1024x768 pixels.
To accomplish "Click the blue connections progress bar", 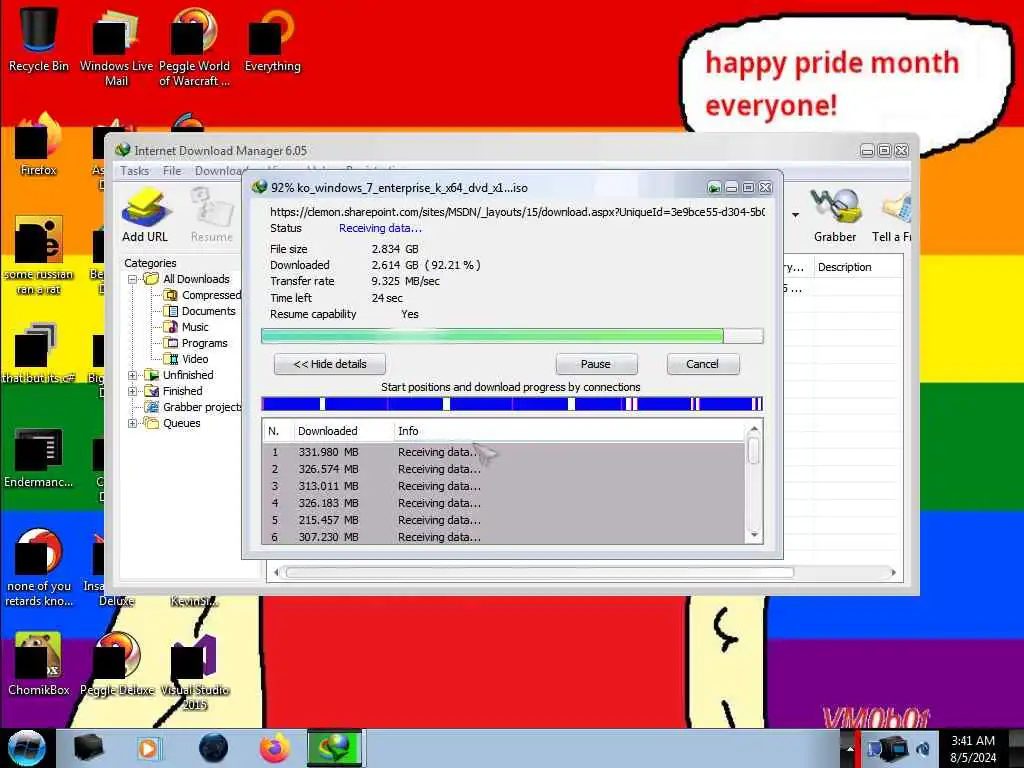I will pos(512,404).
